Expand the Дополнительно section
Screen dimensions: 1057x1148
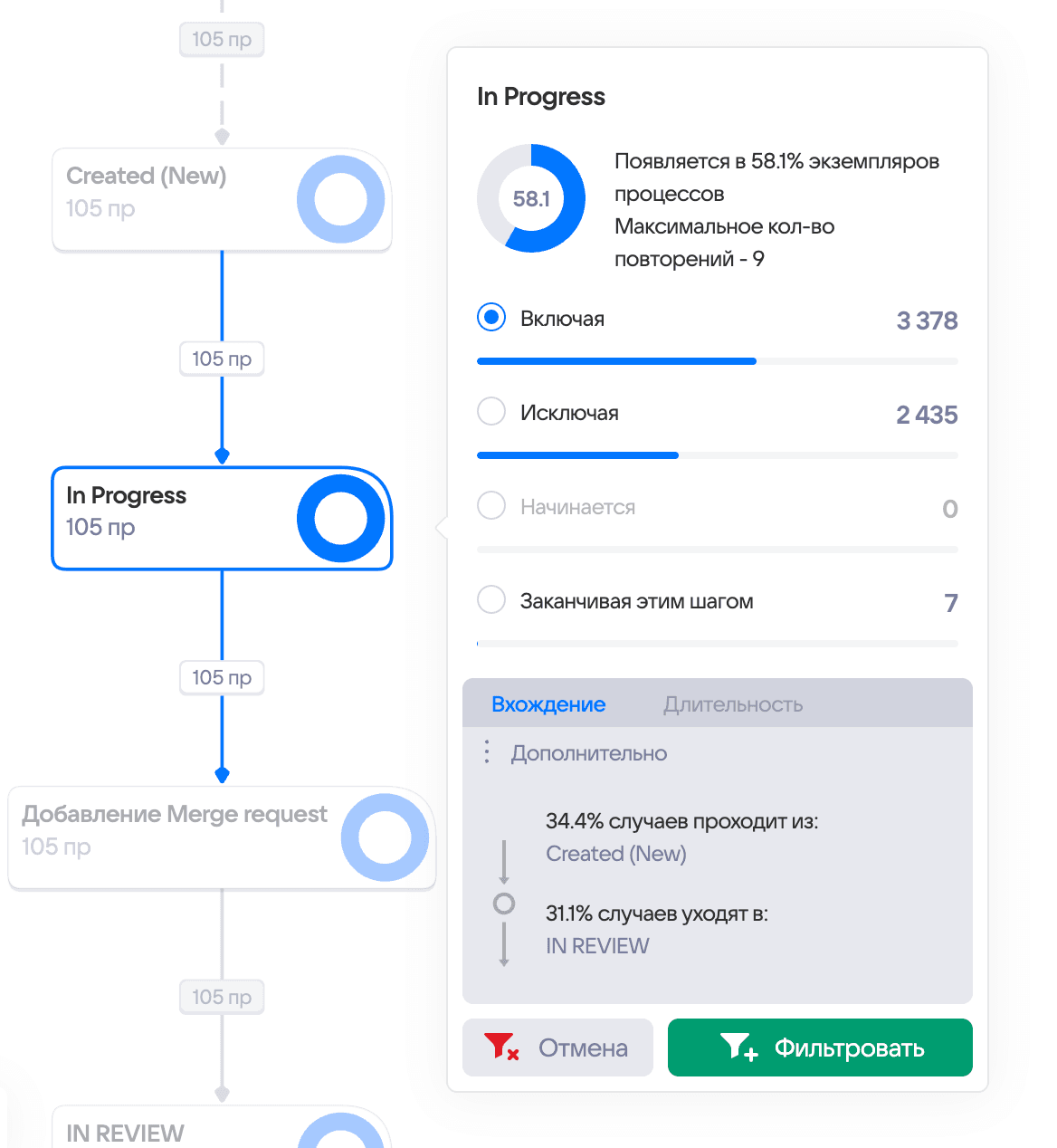click(x=588, y=753)
